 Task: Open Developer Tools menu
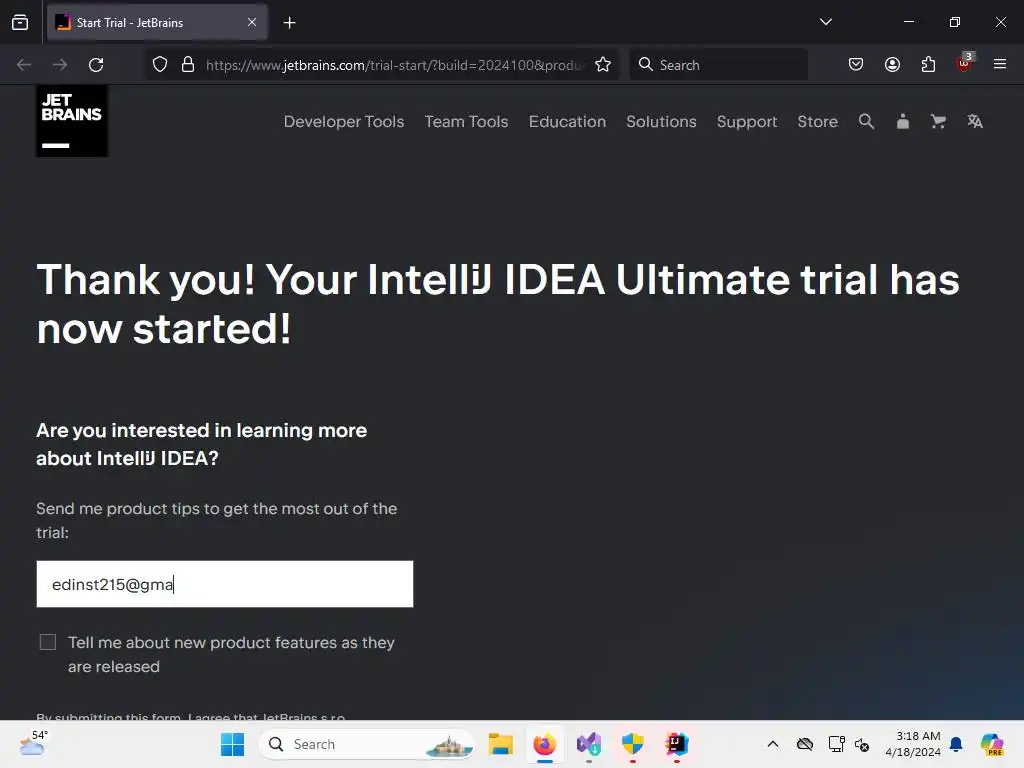coord(344,121)
